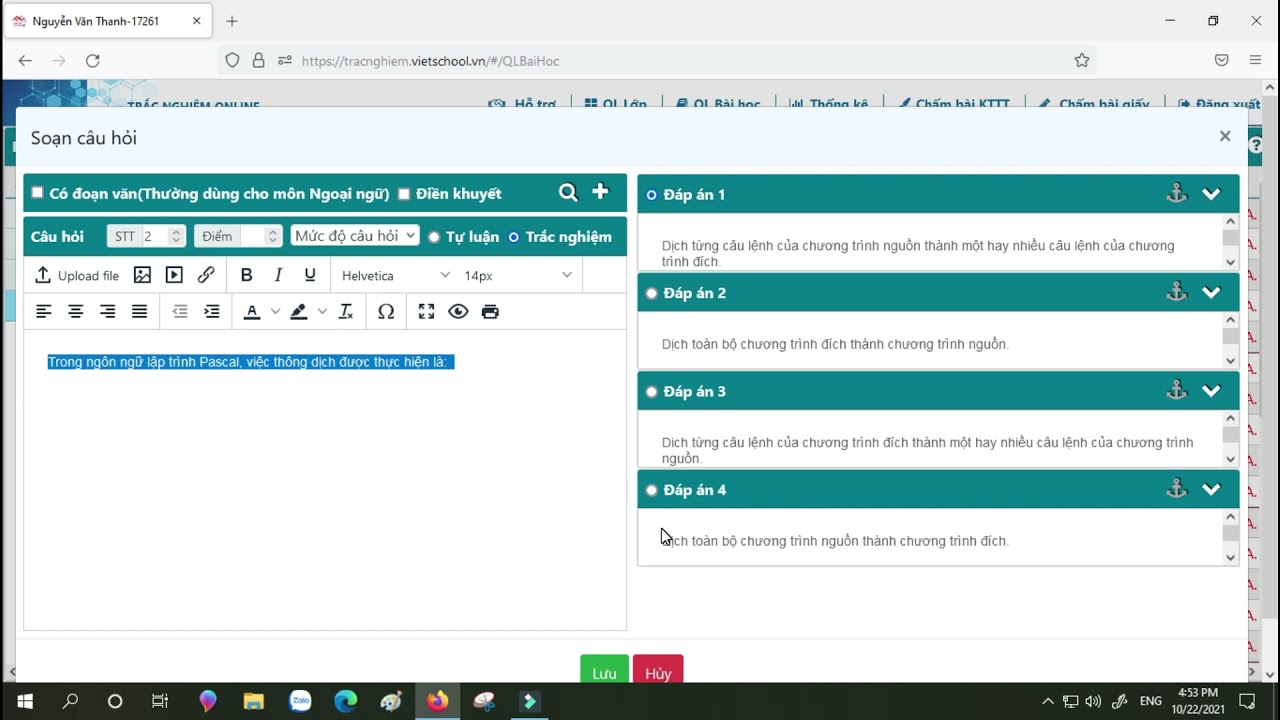The width and height of the screenshot is (1280, 720).
Task: Select the 'Tự luận' radio option
Action: [434, 237]
